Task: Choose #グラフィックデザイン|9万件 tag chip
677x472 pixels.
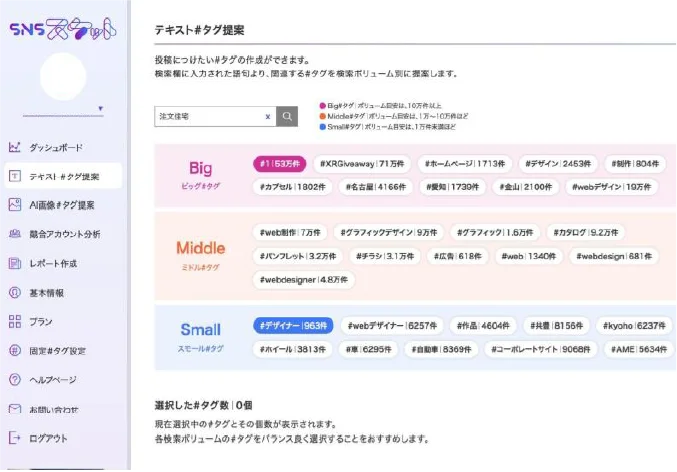Action: coord(389,232)
